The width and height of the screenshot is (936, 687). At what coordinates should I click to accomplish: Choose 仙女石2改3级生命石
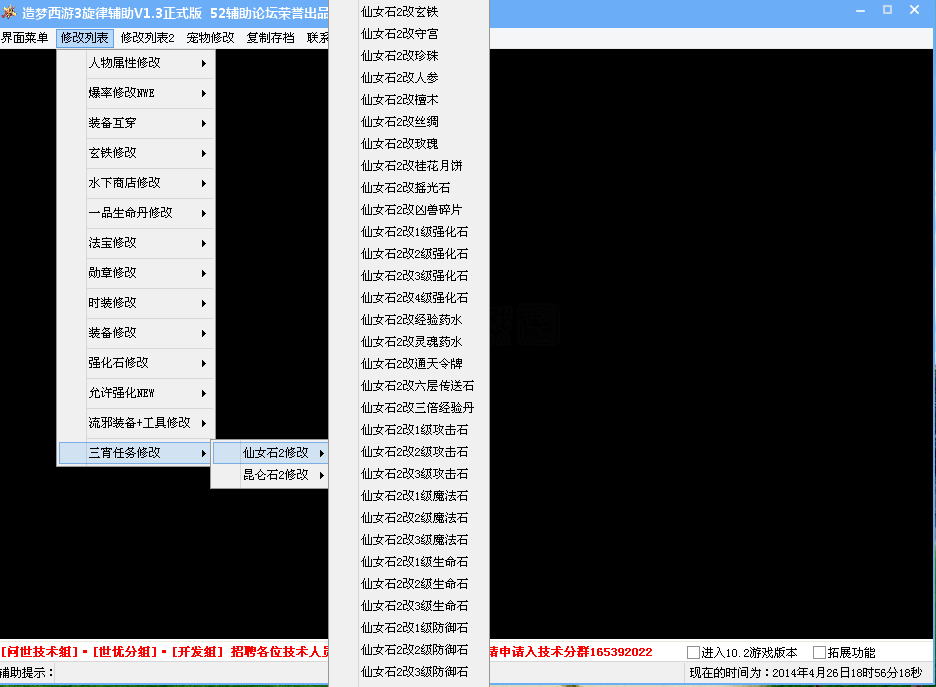[x=409, y=606]
